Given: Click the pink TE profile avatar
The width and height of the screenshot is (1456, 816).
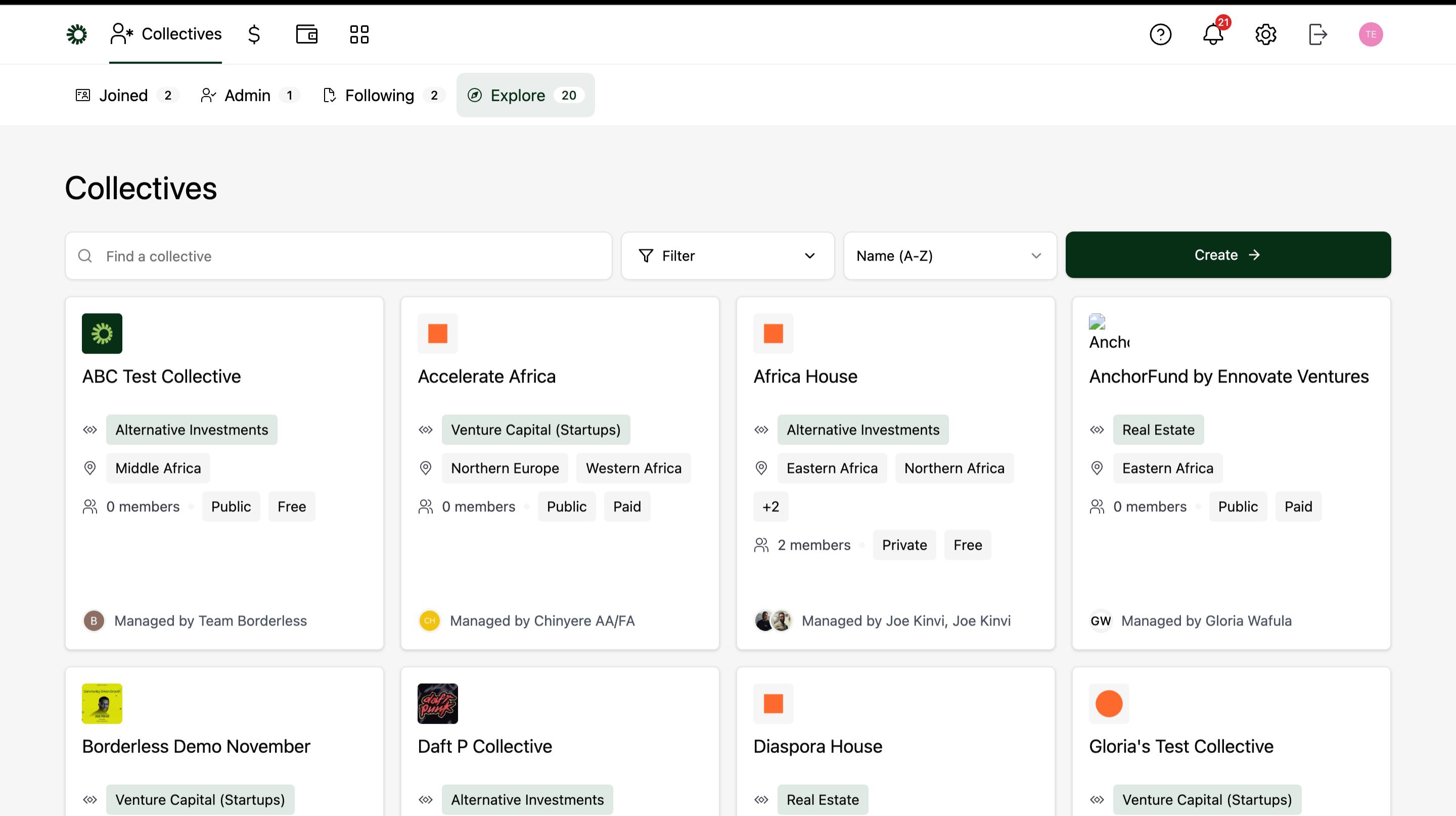Looking at the screenshot, I should pos(1370,34).
